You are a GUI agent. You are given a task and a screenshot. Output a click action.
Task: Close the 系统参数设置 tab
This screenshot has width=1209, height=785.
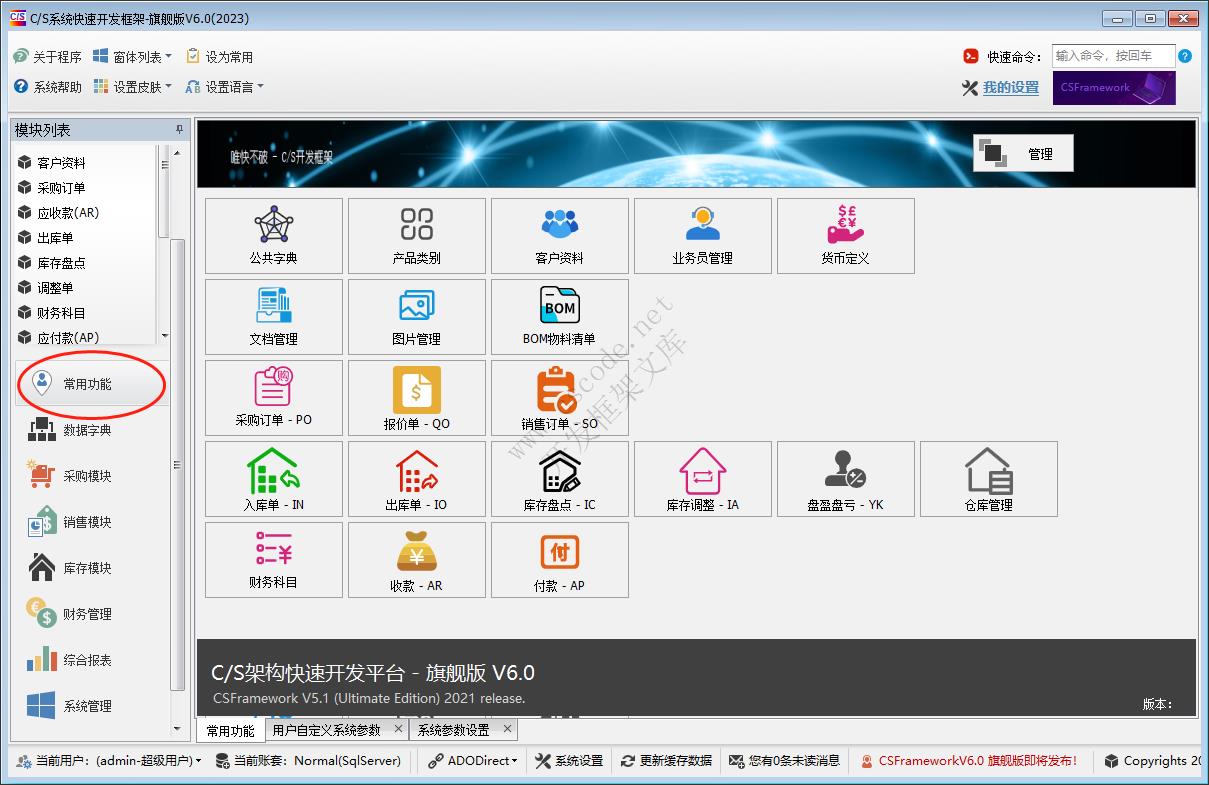[507, 730]
